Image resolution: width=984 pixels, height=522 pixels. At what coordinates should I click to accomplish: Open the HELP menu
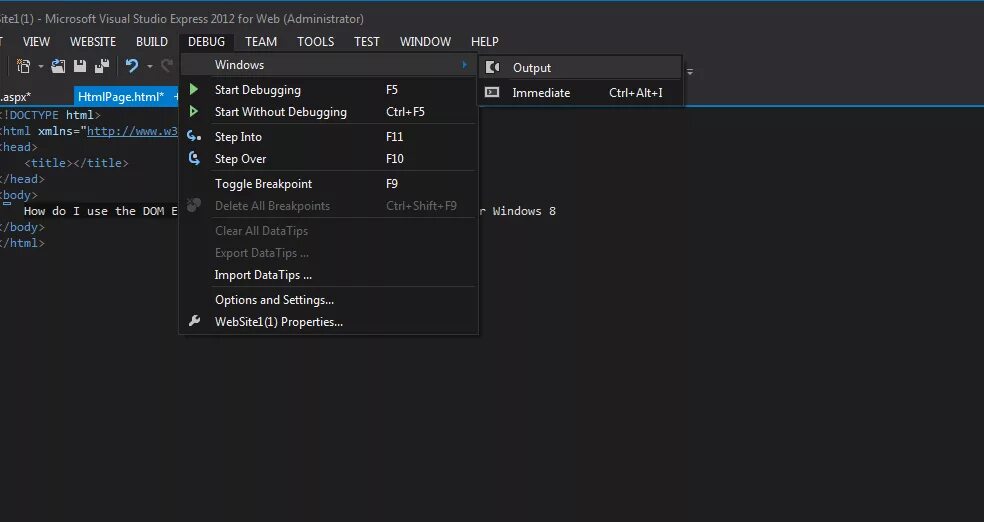484,41
